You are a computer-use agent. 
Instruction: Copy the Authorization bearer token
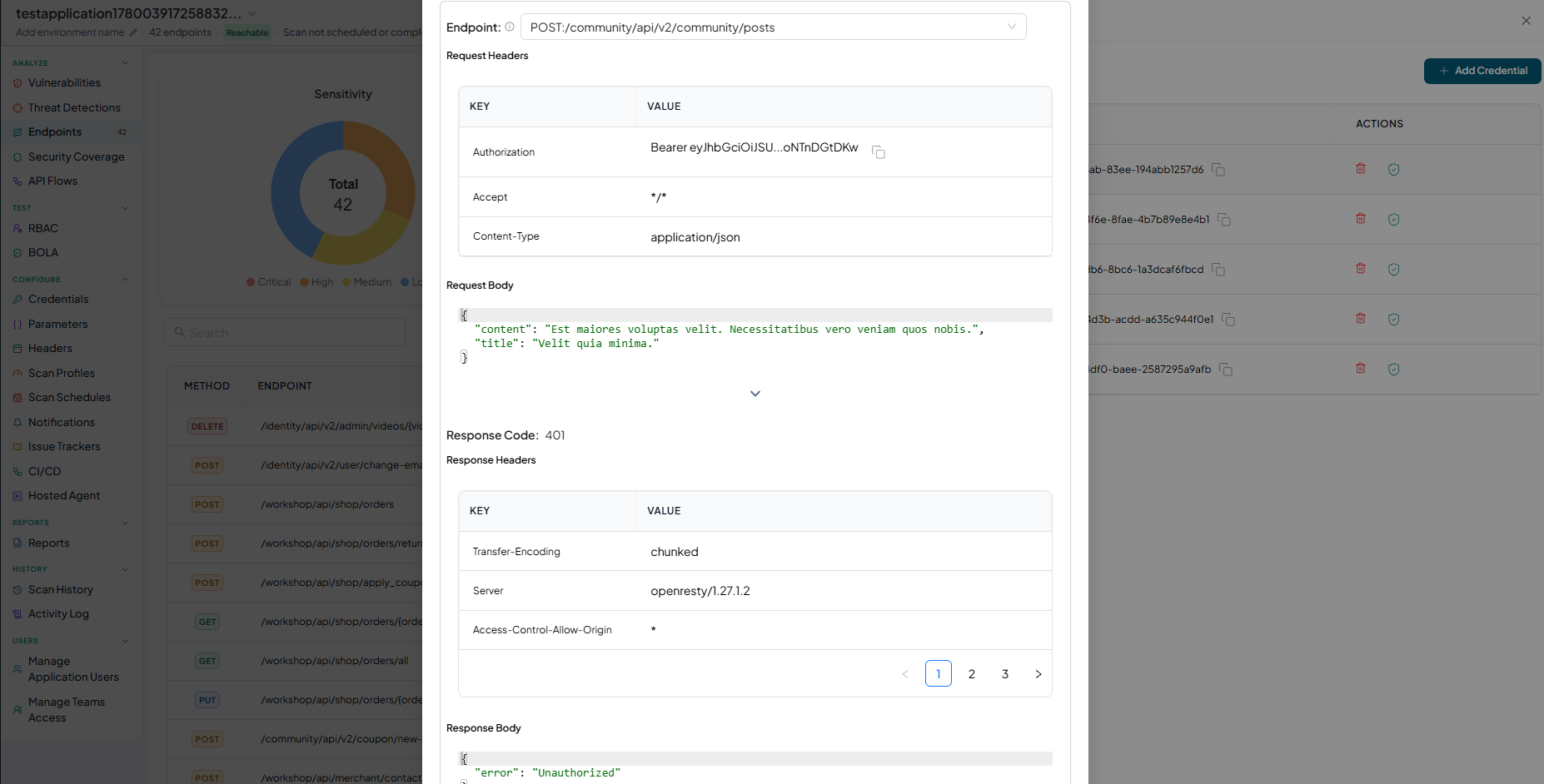pyautogui.click(x=878, y=151)
